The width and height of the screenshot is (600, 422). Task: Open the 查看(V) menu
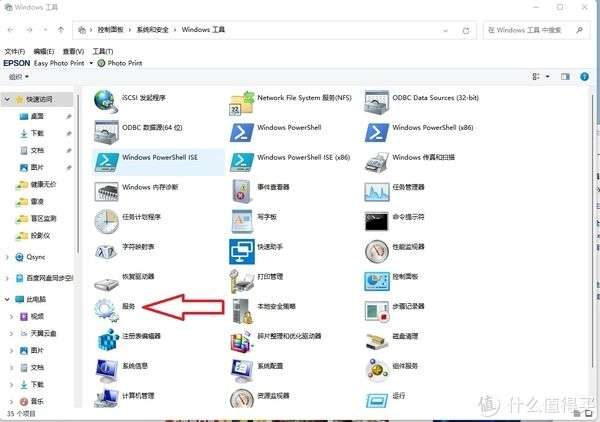coord(73,51)
